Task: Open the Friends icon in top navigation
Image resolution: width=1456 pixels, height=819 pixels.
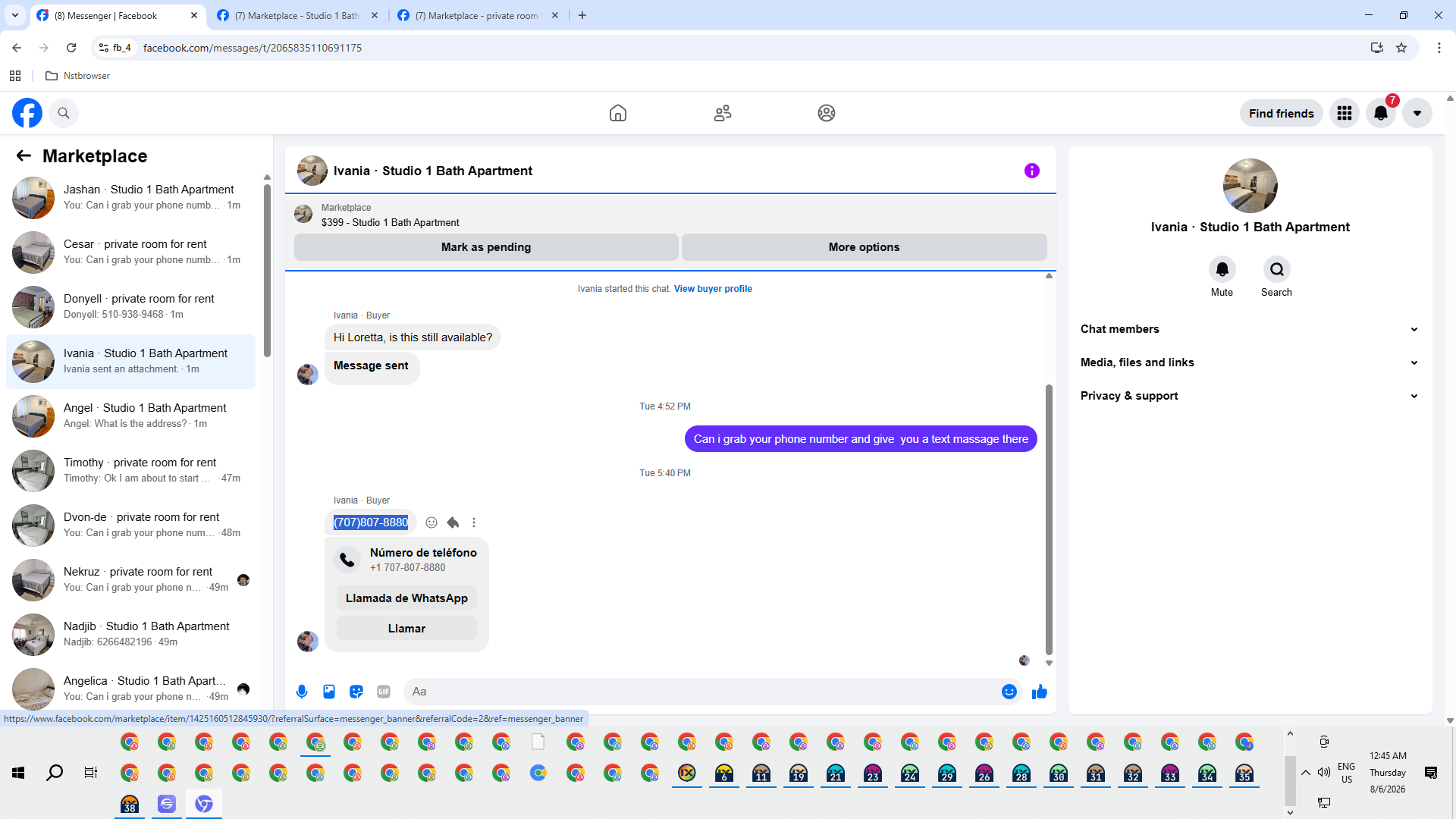Action: tap(723, 113)
